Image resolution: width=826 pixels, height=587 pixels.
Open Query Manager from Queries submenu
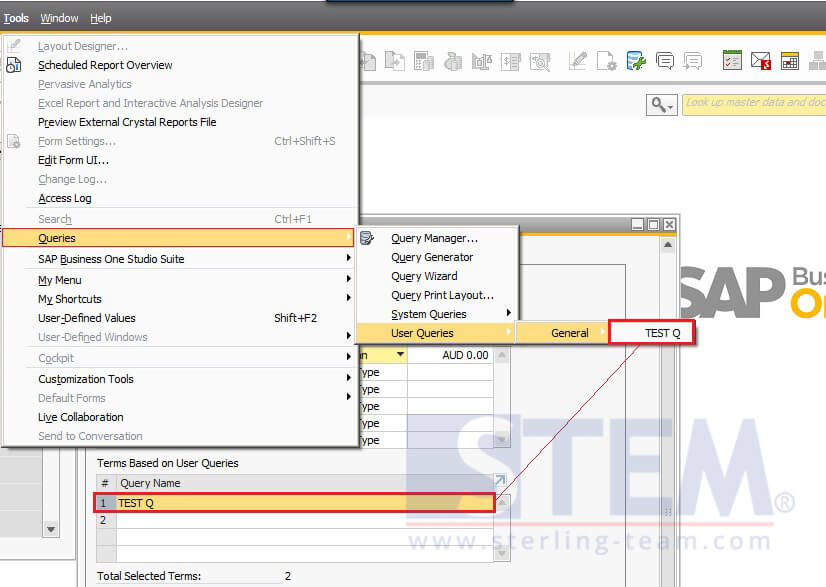(437, 238)
